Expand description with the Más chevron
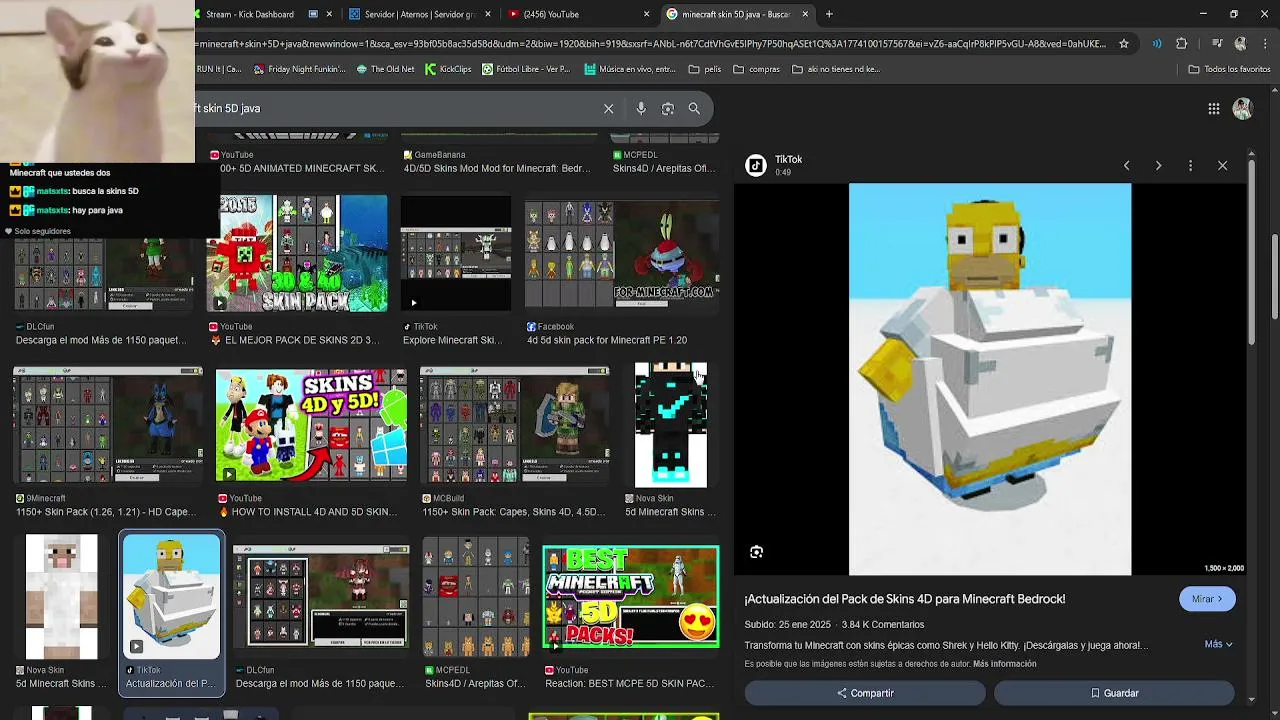1280x720 pixels. [1218, 645]
